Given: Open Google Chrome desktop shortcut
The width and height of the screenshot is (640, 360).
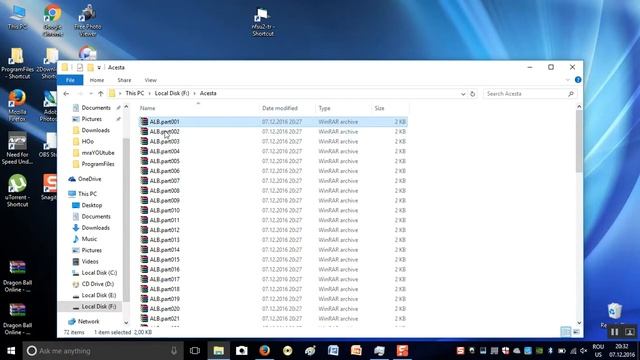Looking at the screenshot, I should coord(53,20).
